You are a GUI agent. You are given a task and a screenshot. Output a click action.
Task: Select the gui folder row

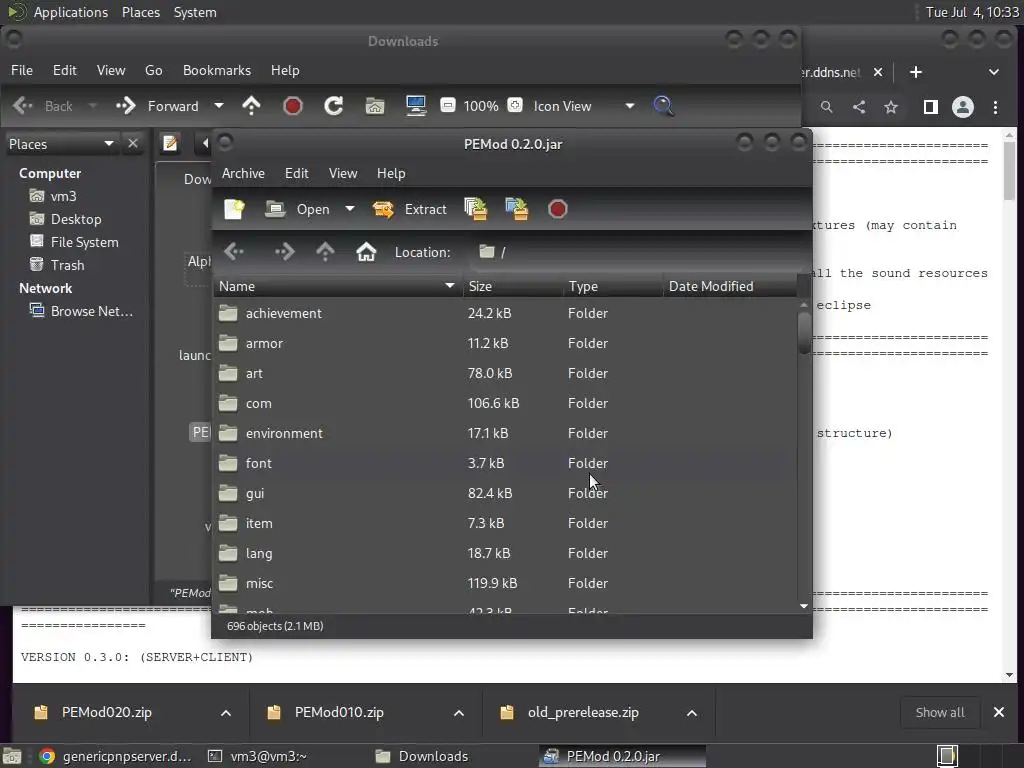pos(505,494)
